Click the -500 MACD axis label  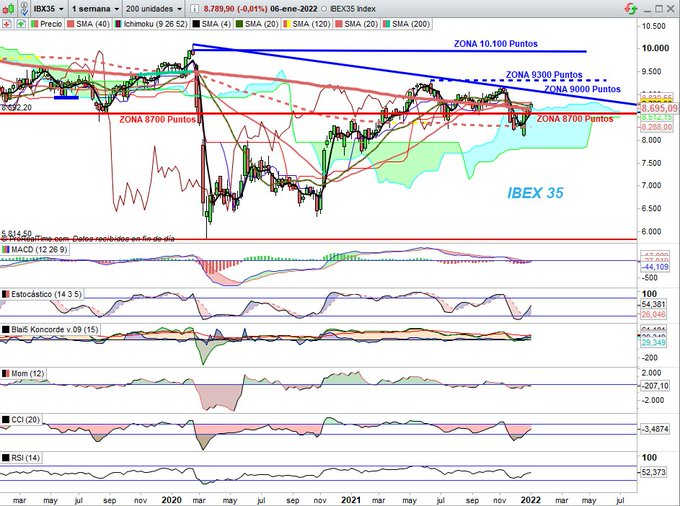point(649,278)
